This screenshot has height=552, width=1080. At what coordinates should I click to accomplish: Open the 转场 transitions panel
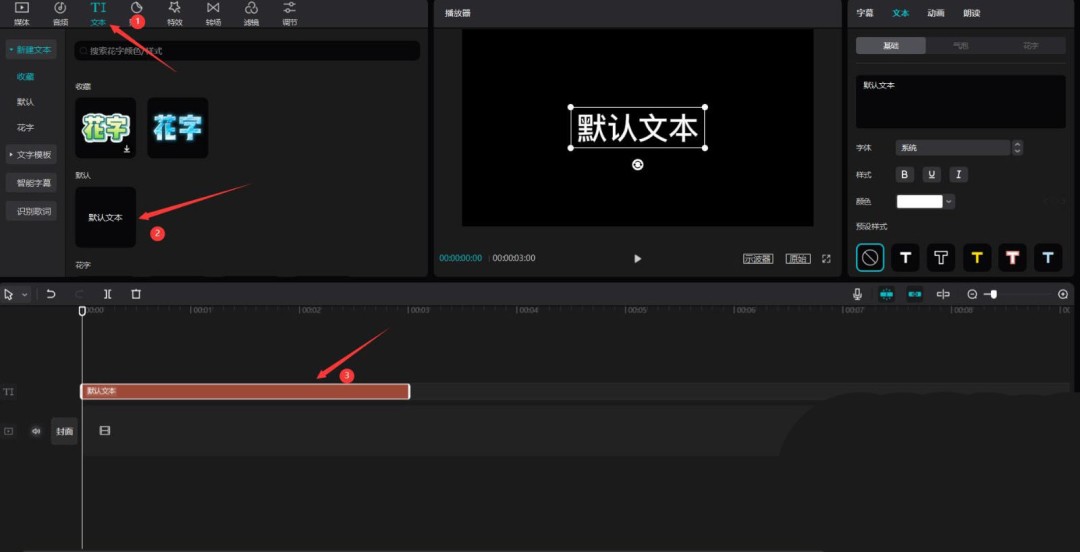tap(213, 12)
